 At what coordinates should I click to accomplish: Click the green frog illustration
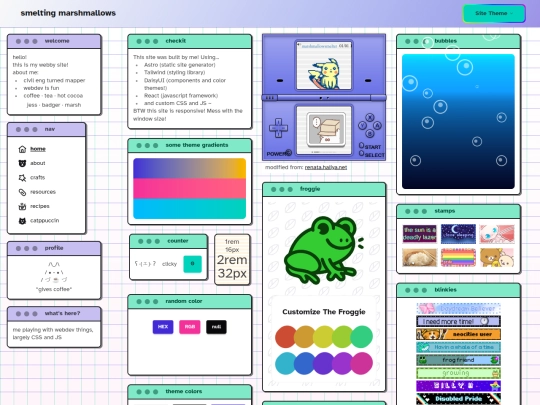(324, 250)
